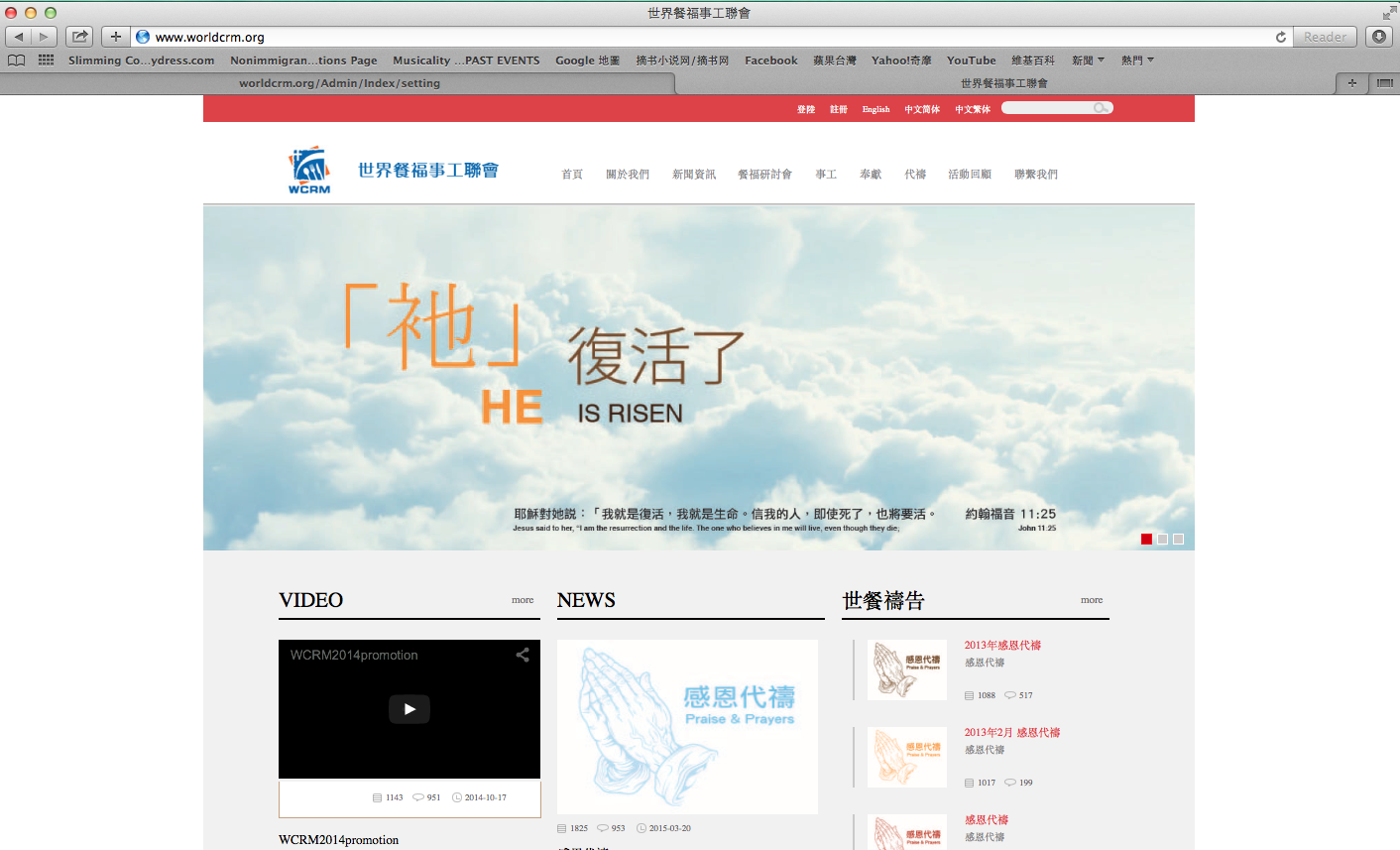
Task: Open the share icon on the WCRM2014promotion video
Action: pos(523,656)
